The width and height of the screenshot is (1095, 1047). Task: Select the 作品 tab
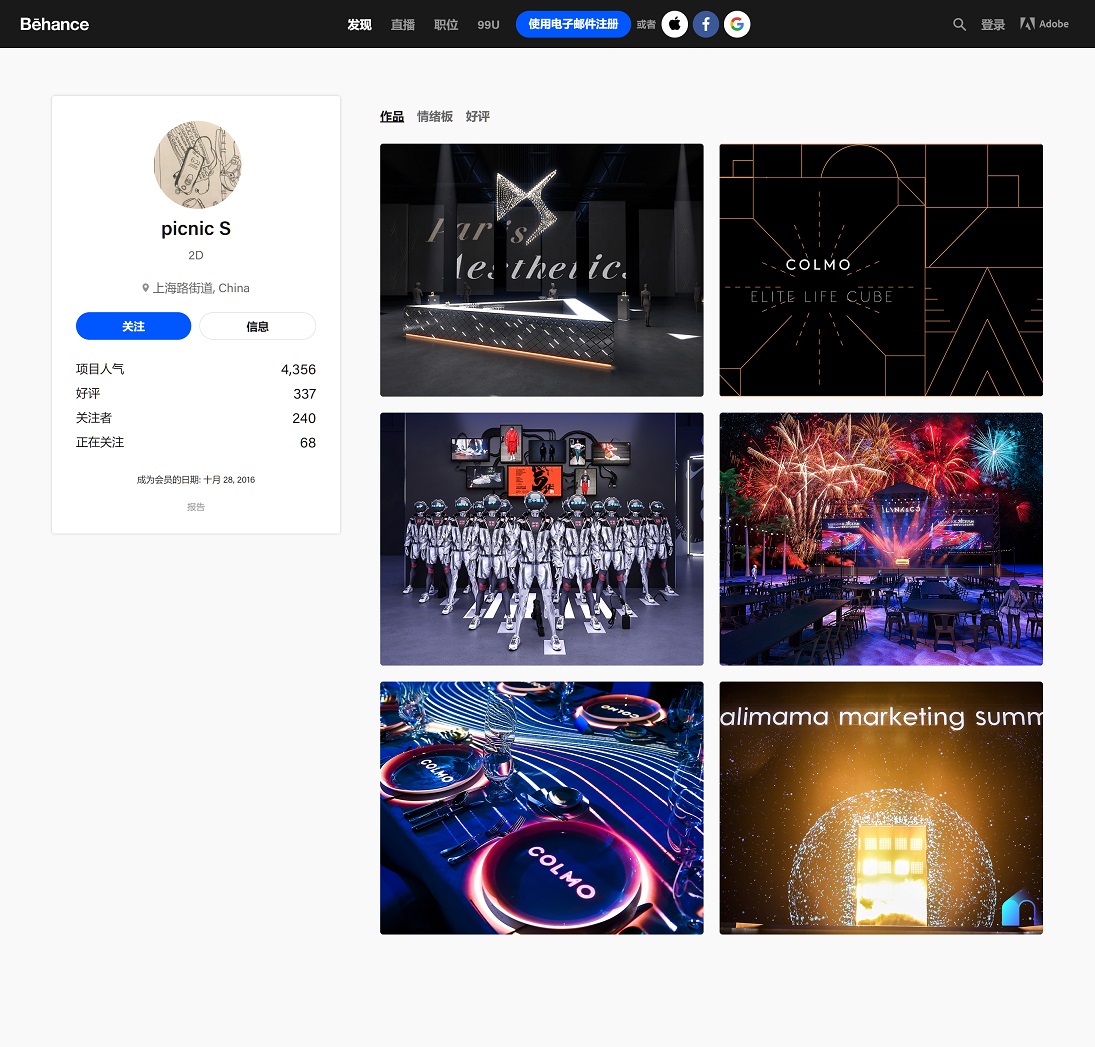[392, 117]
